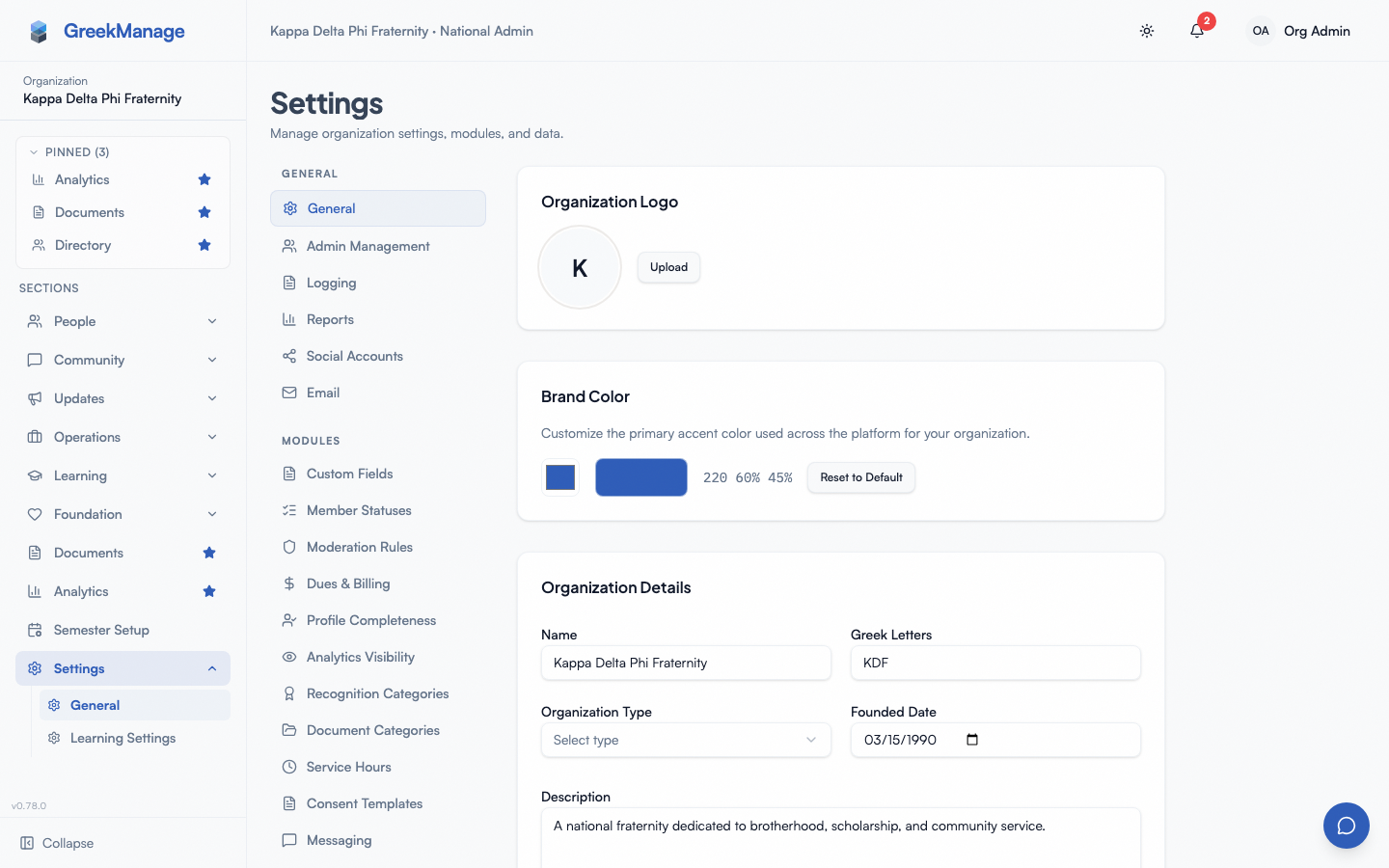1389x868 pixels.
Task: Open the Organization Type dropdown
Action: [x=686, y=740]
